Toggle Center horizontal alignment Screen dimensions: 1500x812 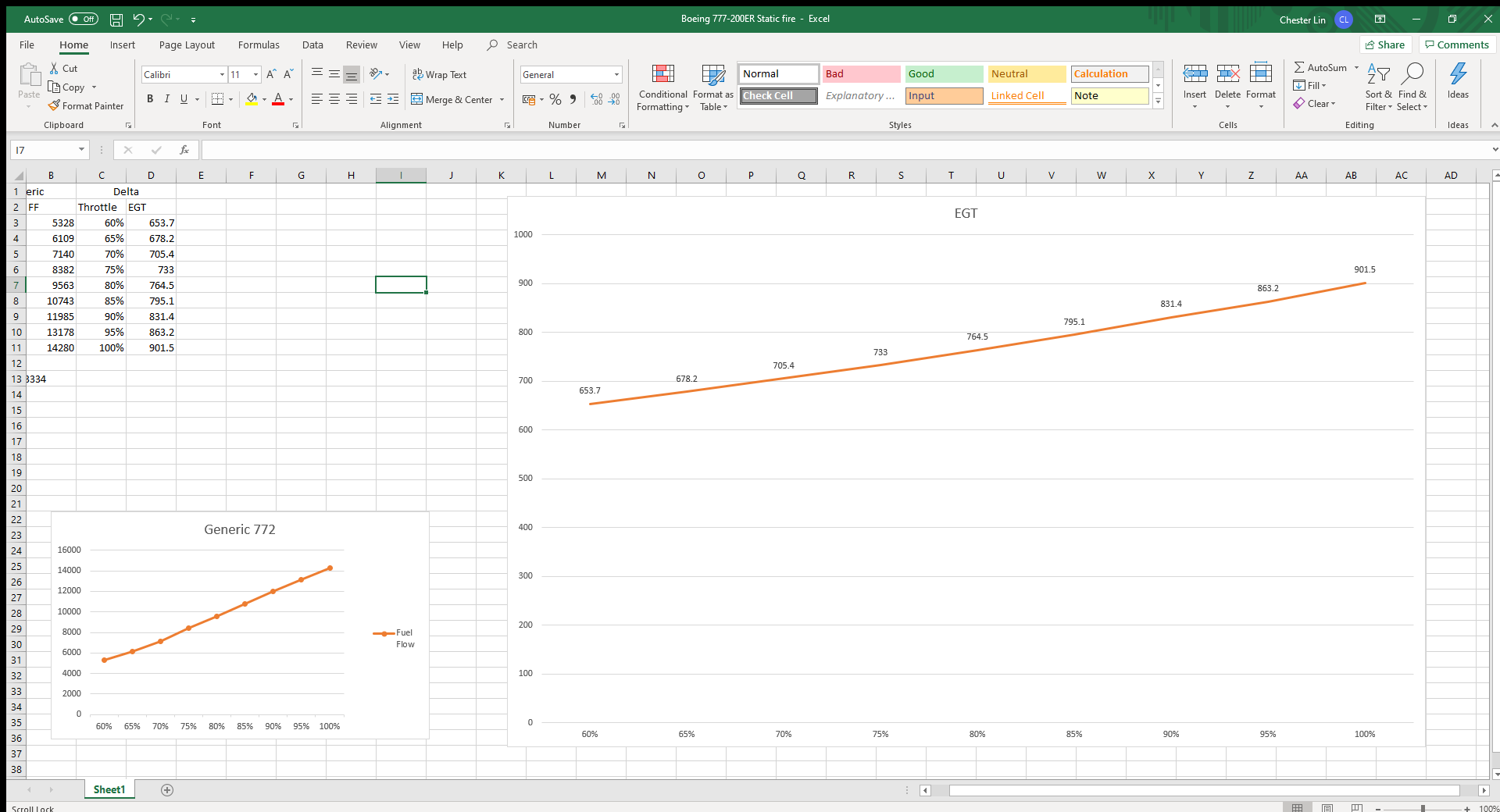point(334,99)
